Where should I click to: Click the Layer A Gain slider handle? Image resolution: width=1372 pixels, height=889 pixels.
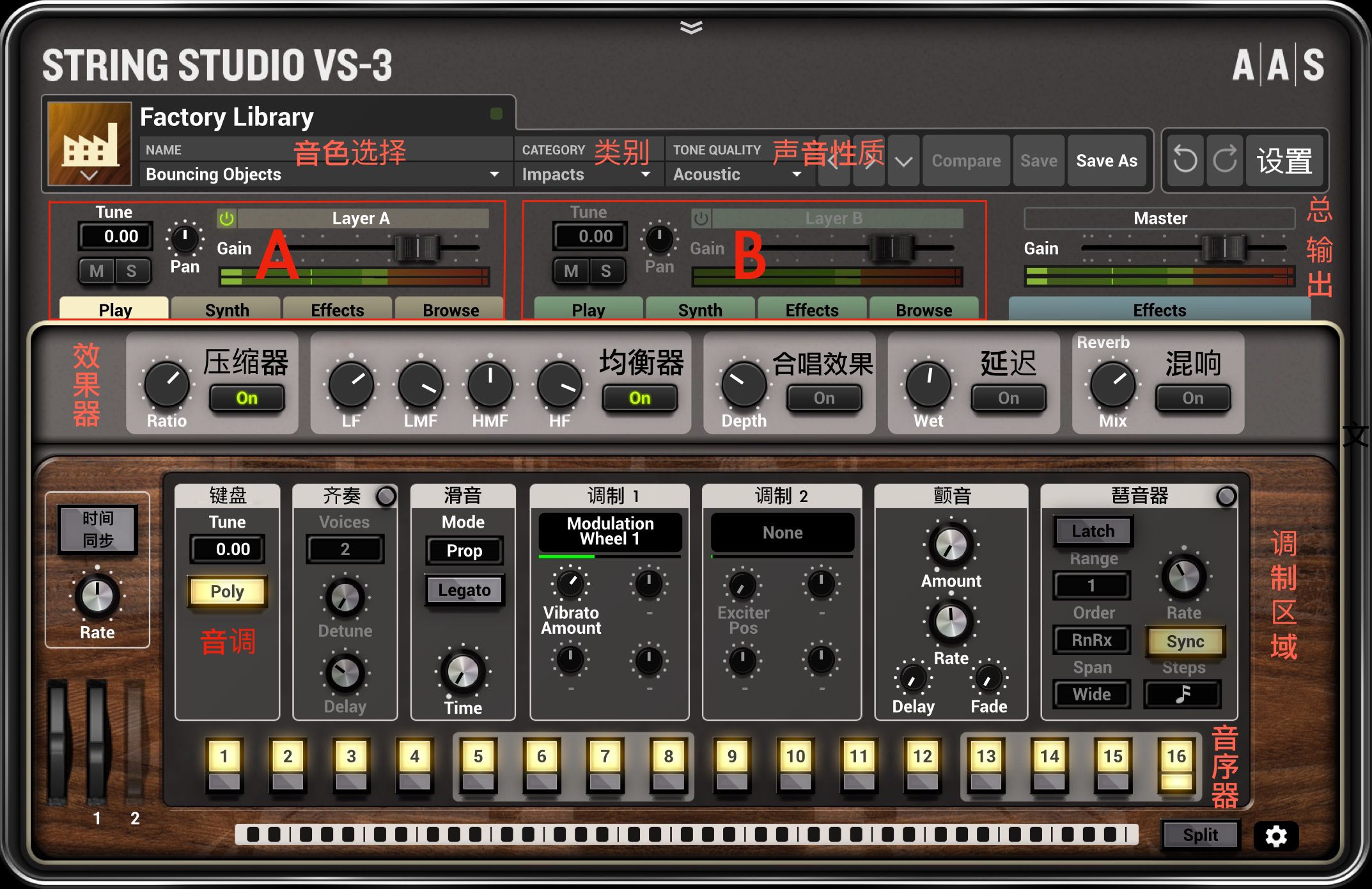point(417,248)
